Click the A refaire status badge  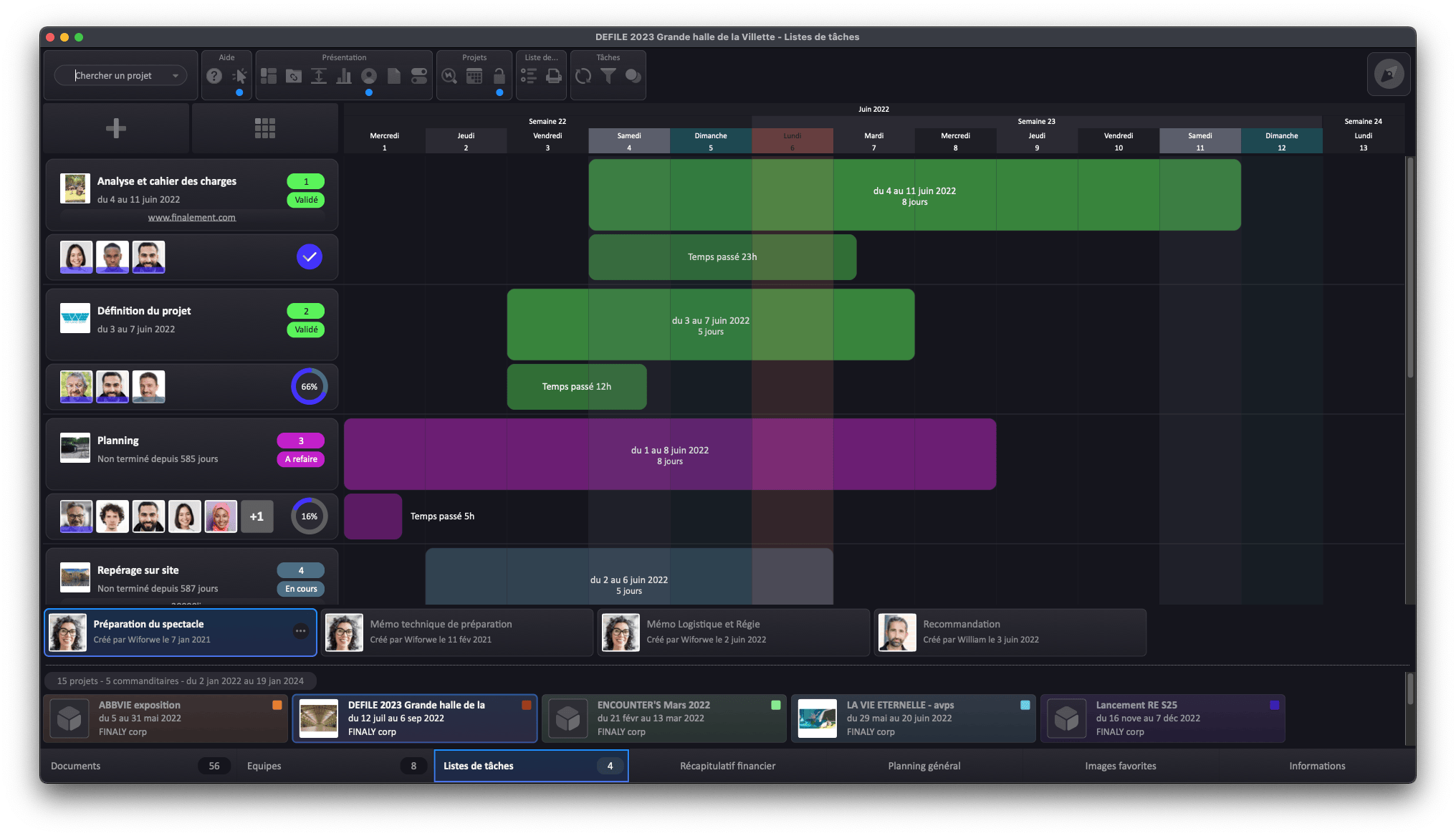pos(301,459)
